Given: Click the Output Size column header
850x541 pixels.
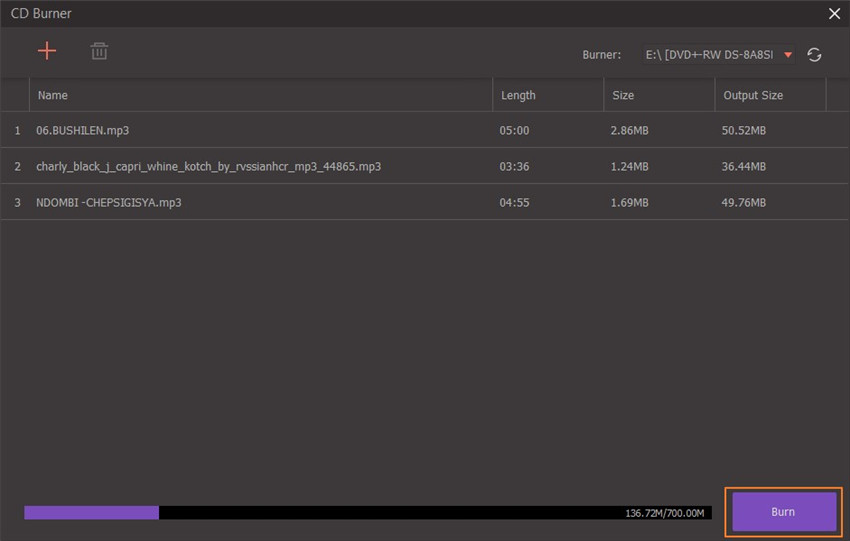Looking at the screenshot, I should tap(752, 95).
